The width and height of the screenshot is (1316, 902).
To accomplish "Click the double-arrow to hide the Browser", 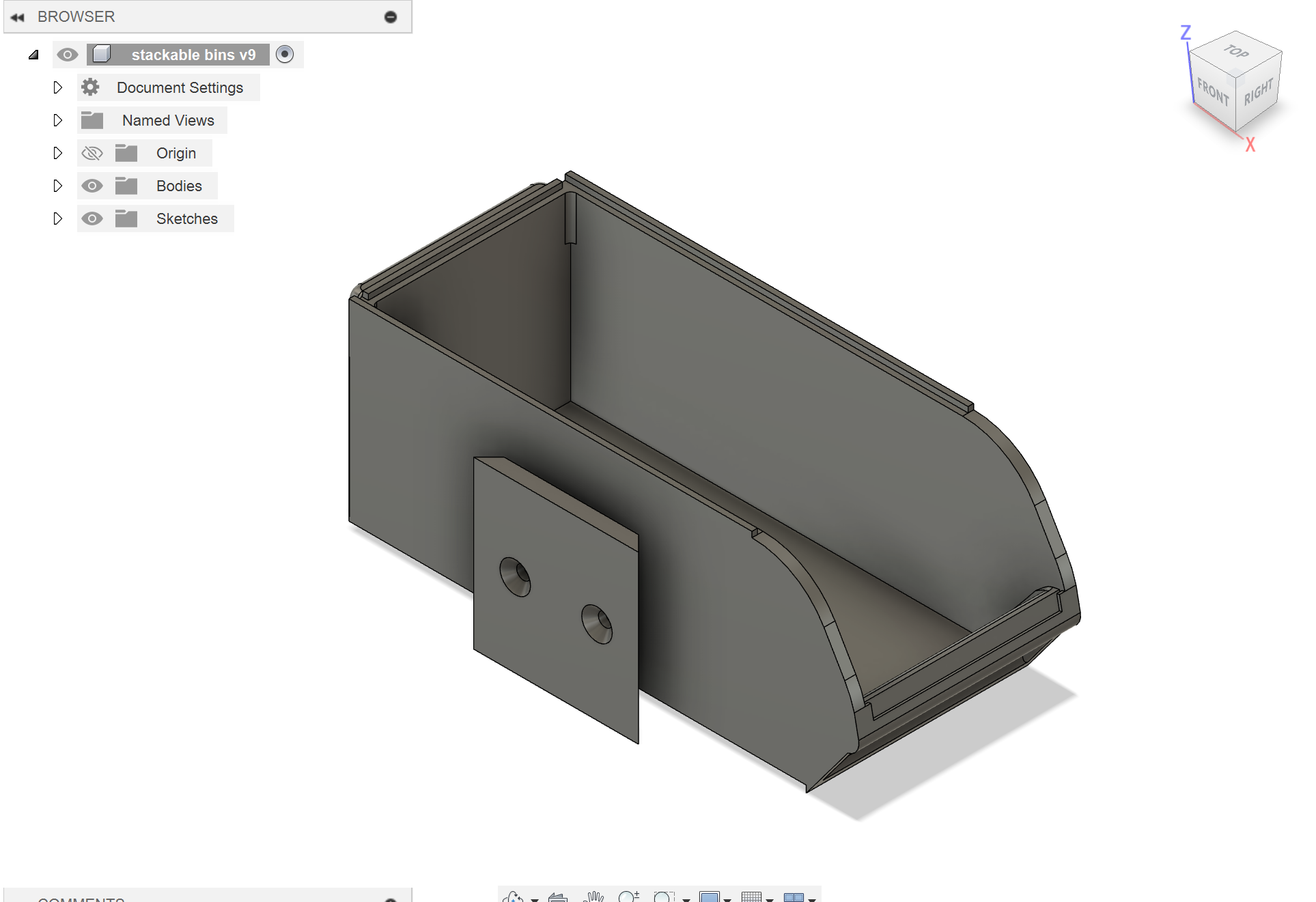I will point(16,16).
